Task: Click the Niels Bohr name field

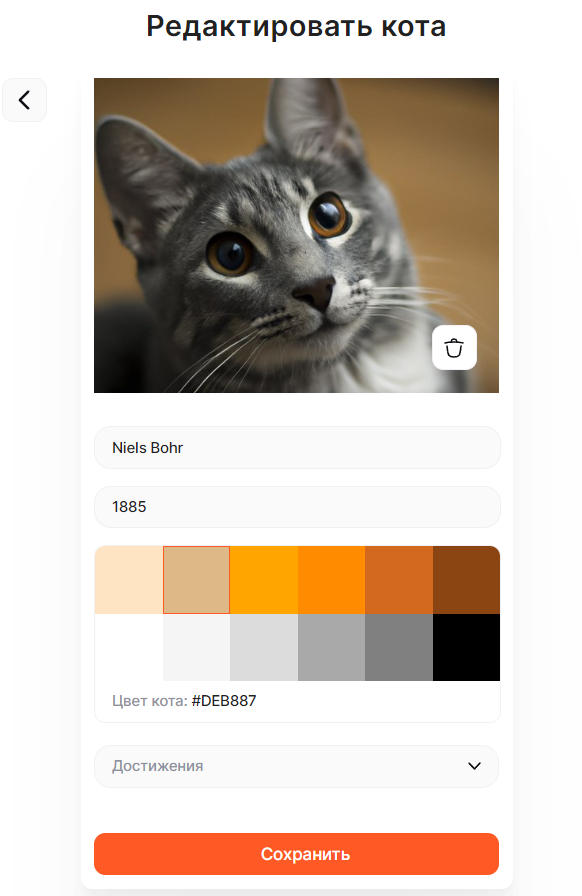Action: (x=296, y=447)
